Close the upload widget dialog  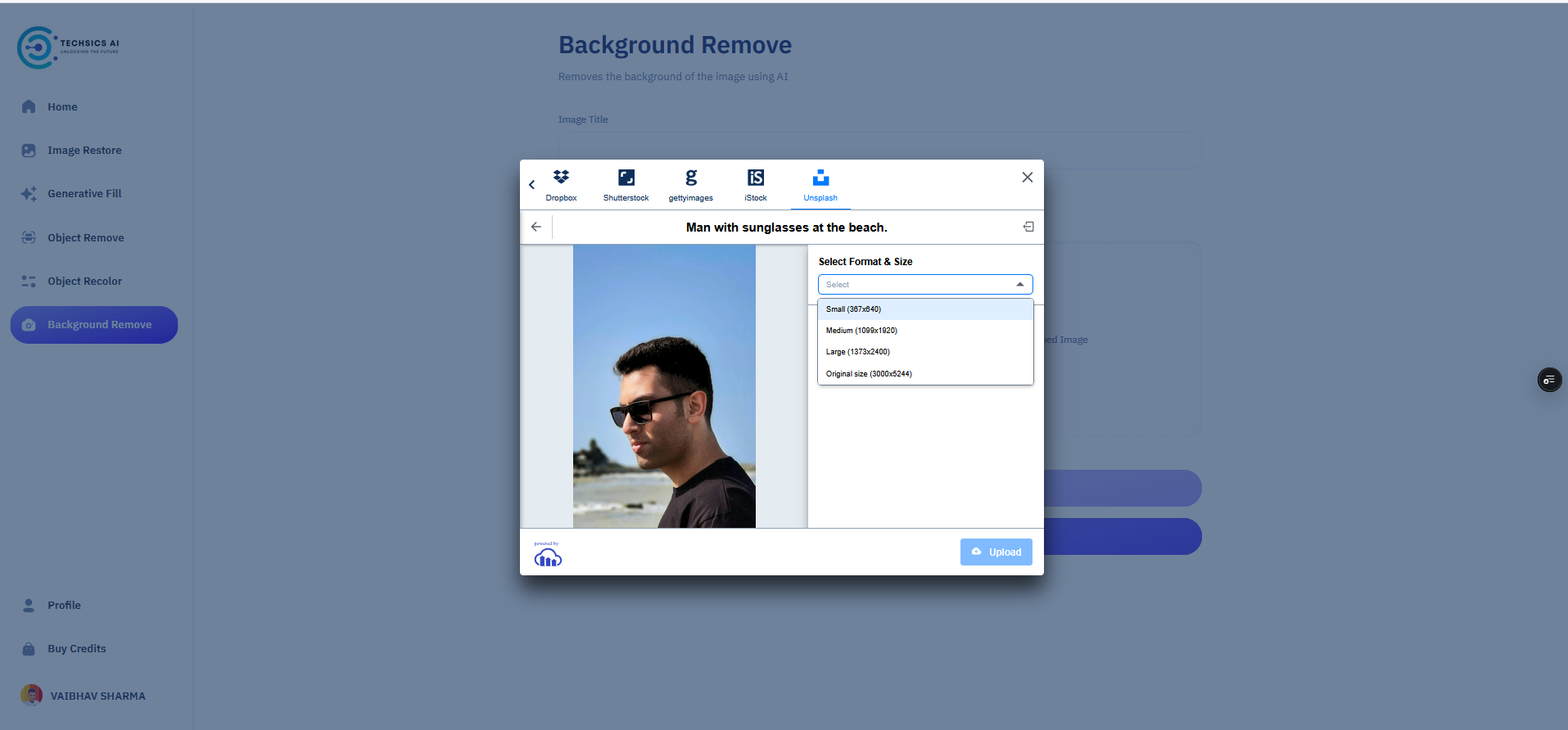[1027, 177]
